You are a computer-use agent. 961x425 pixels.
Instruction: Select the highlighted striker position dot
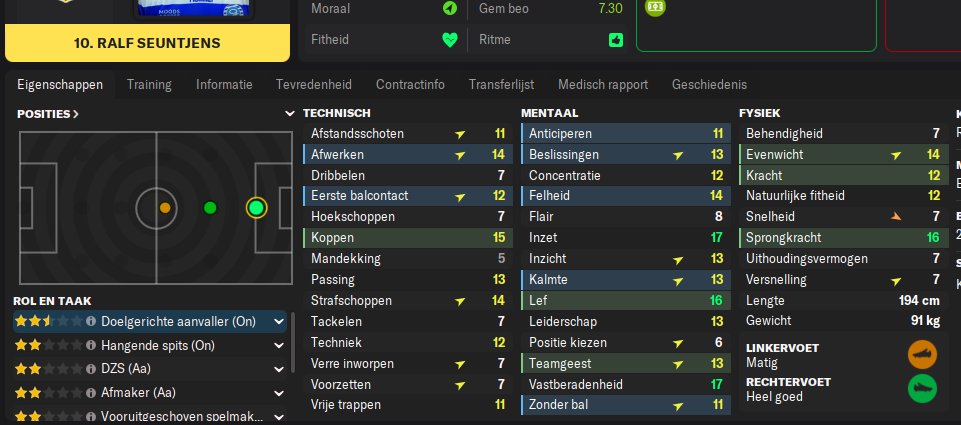click(x=256, y=208)
